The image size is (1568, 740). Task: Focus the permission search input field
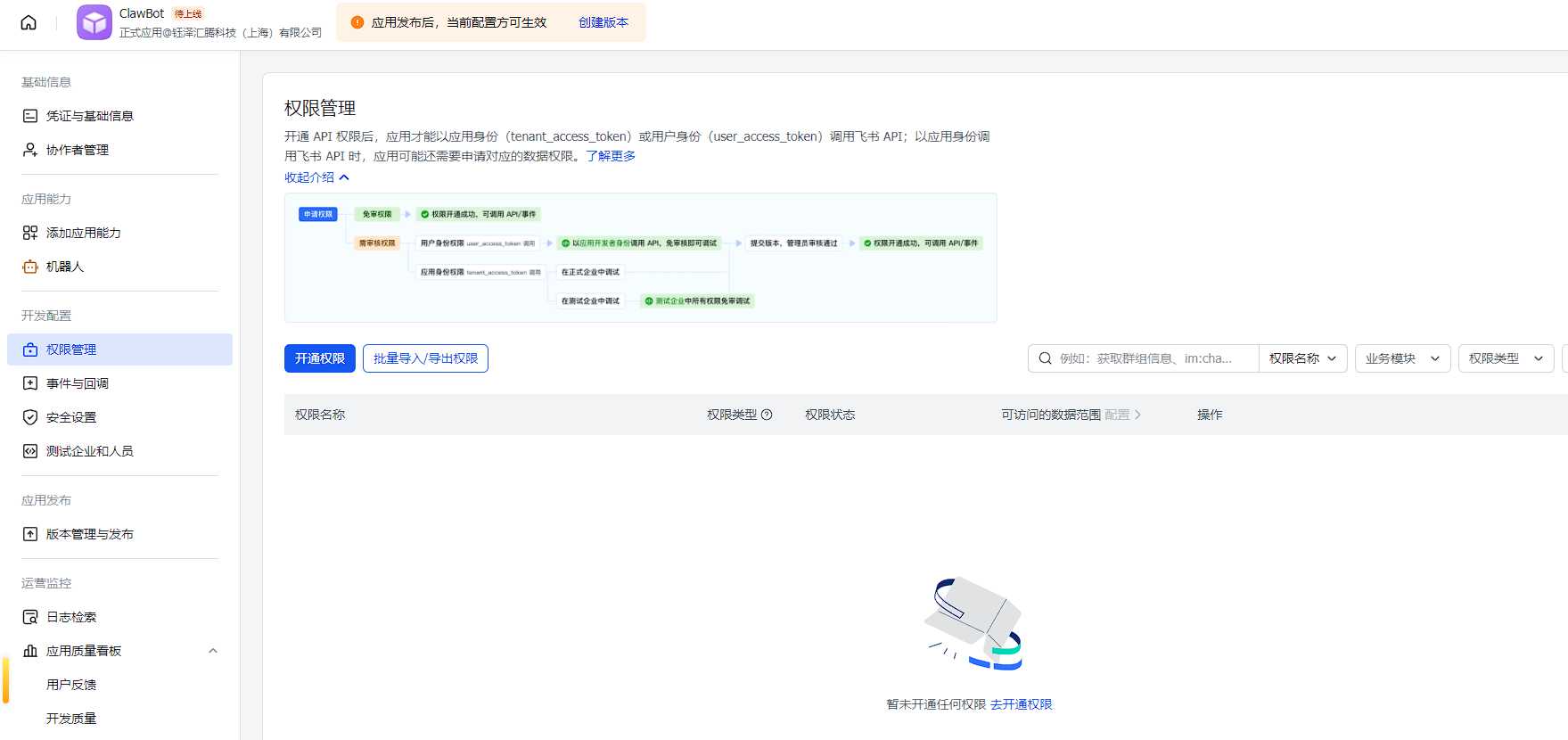coord(1150,358)
